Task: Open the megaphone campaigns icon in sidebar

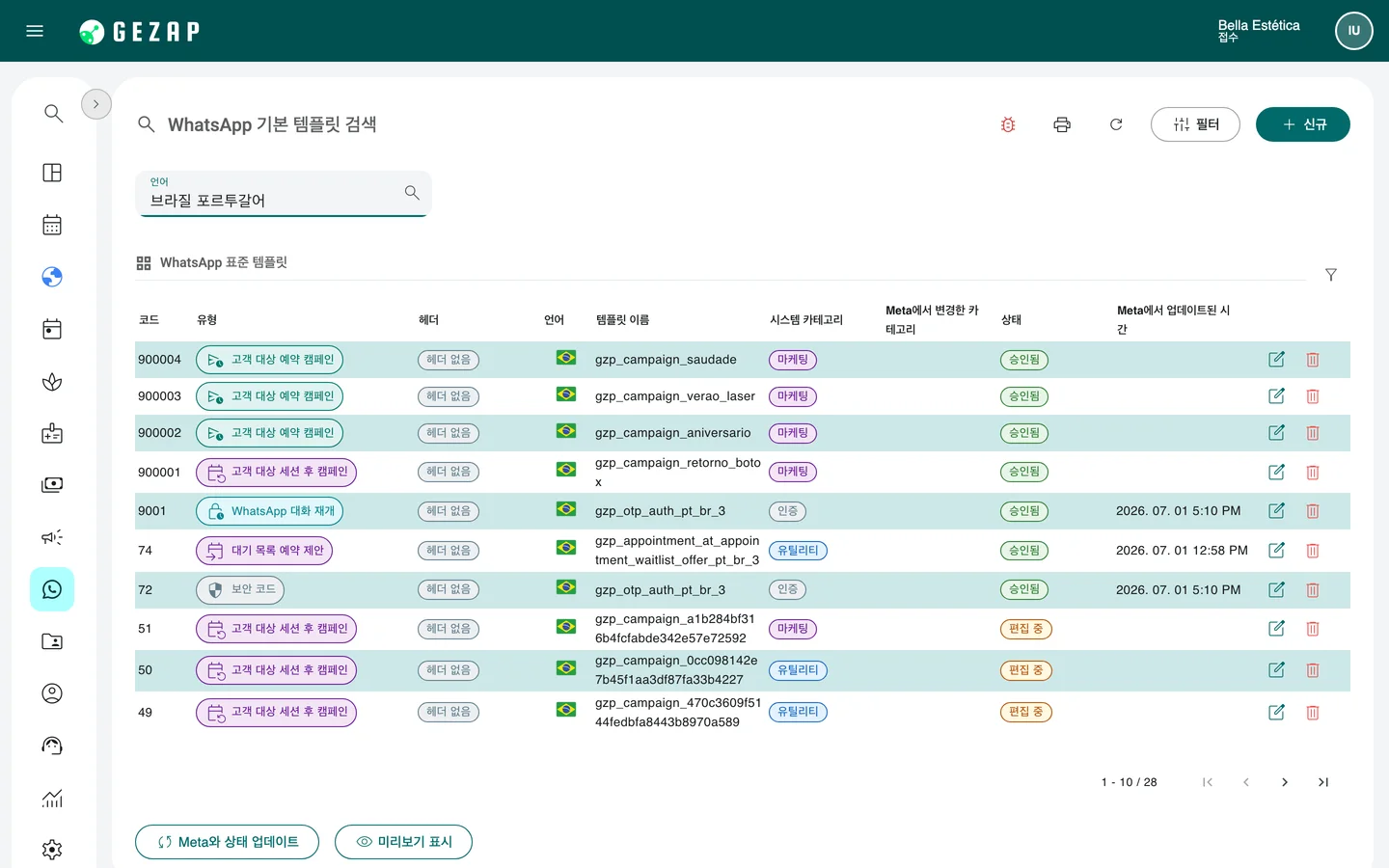Action: pyautogui.click(x=52, y=537)
